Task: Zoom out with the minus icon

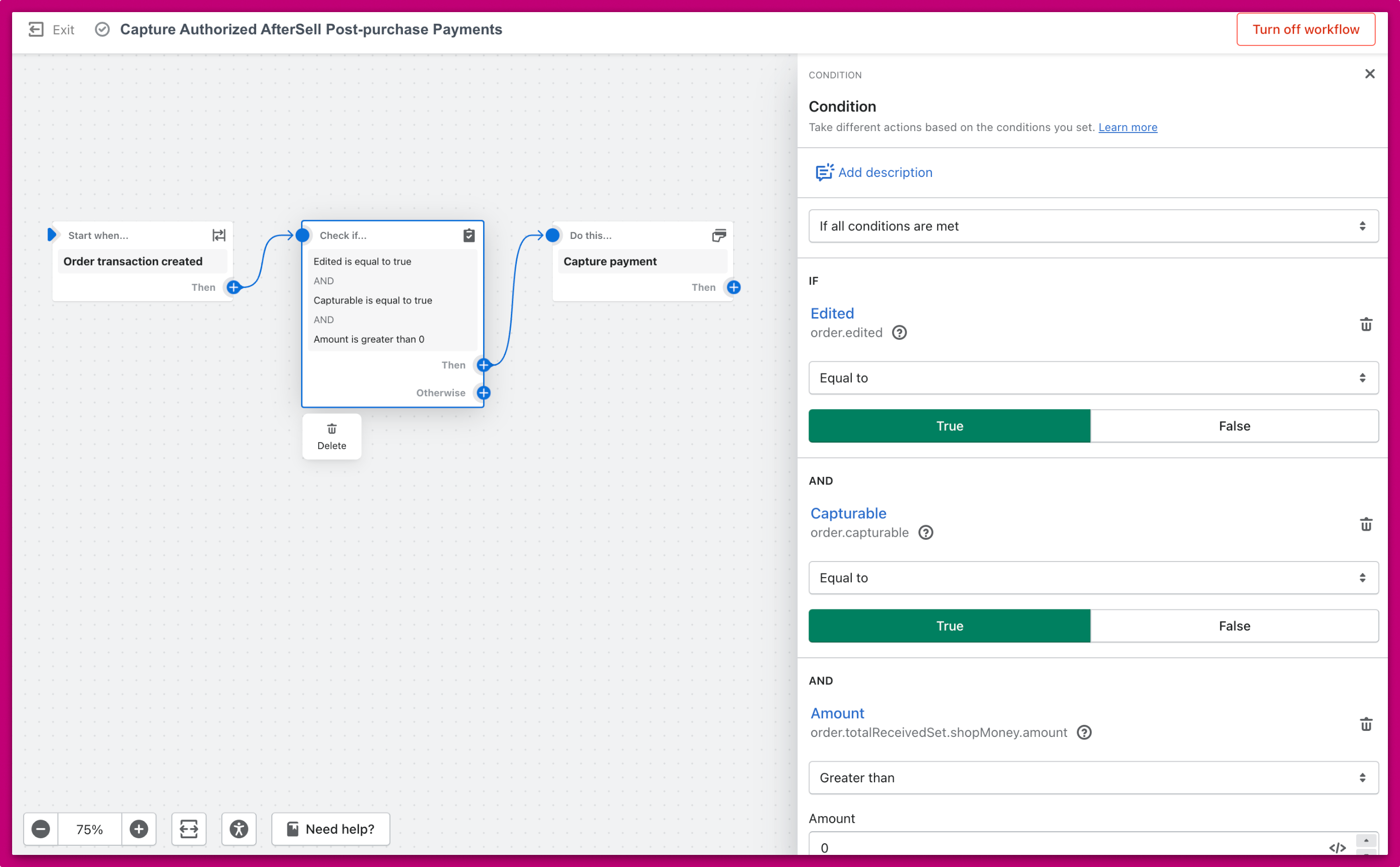Action: (41, 829)
